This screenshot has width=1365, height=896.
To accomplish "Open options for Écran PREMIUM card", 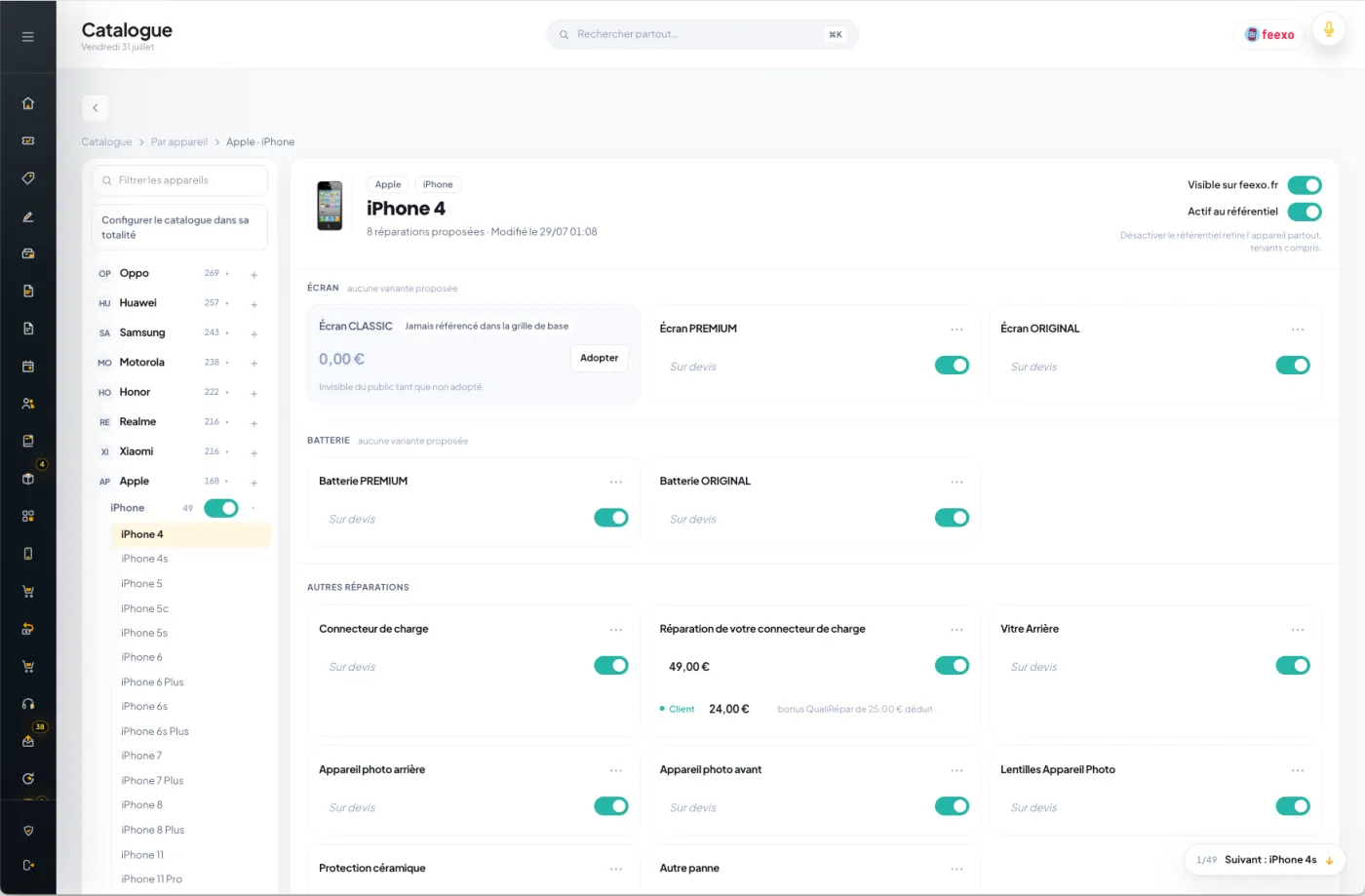I will pos(956,330).
